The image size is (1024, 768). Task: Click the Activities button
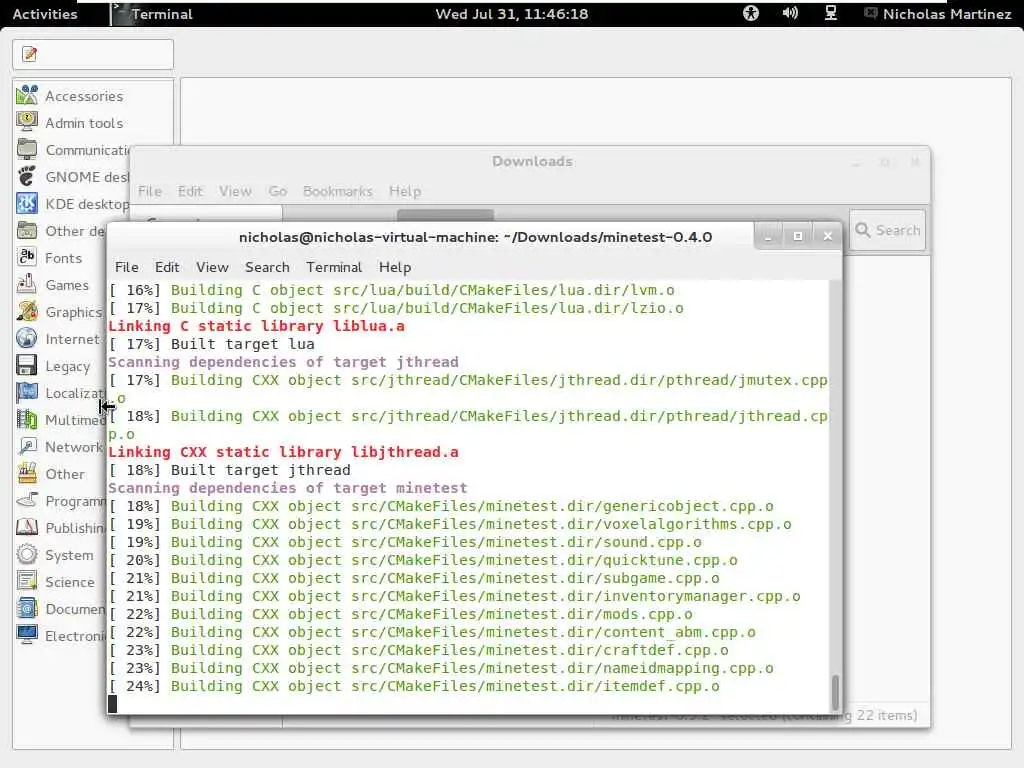[45, 14]
